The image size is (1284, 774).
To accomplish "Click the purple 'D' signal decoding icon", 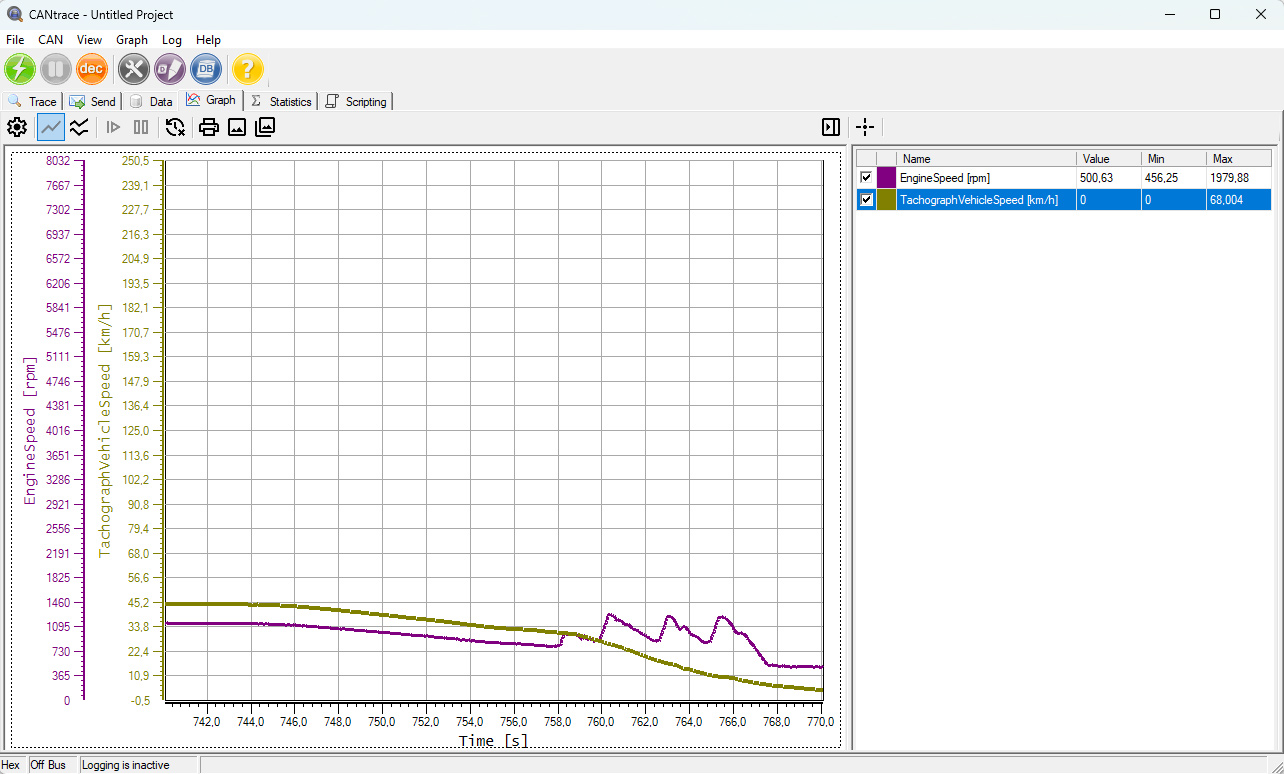I will pyautogui.click(x=170, y=69).
